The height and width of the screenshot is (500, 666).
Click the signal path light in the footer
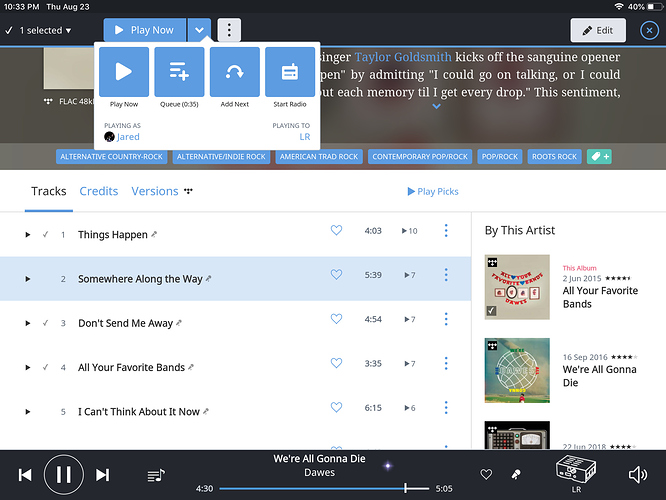pyautogui.click(x=388, y=466)
